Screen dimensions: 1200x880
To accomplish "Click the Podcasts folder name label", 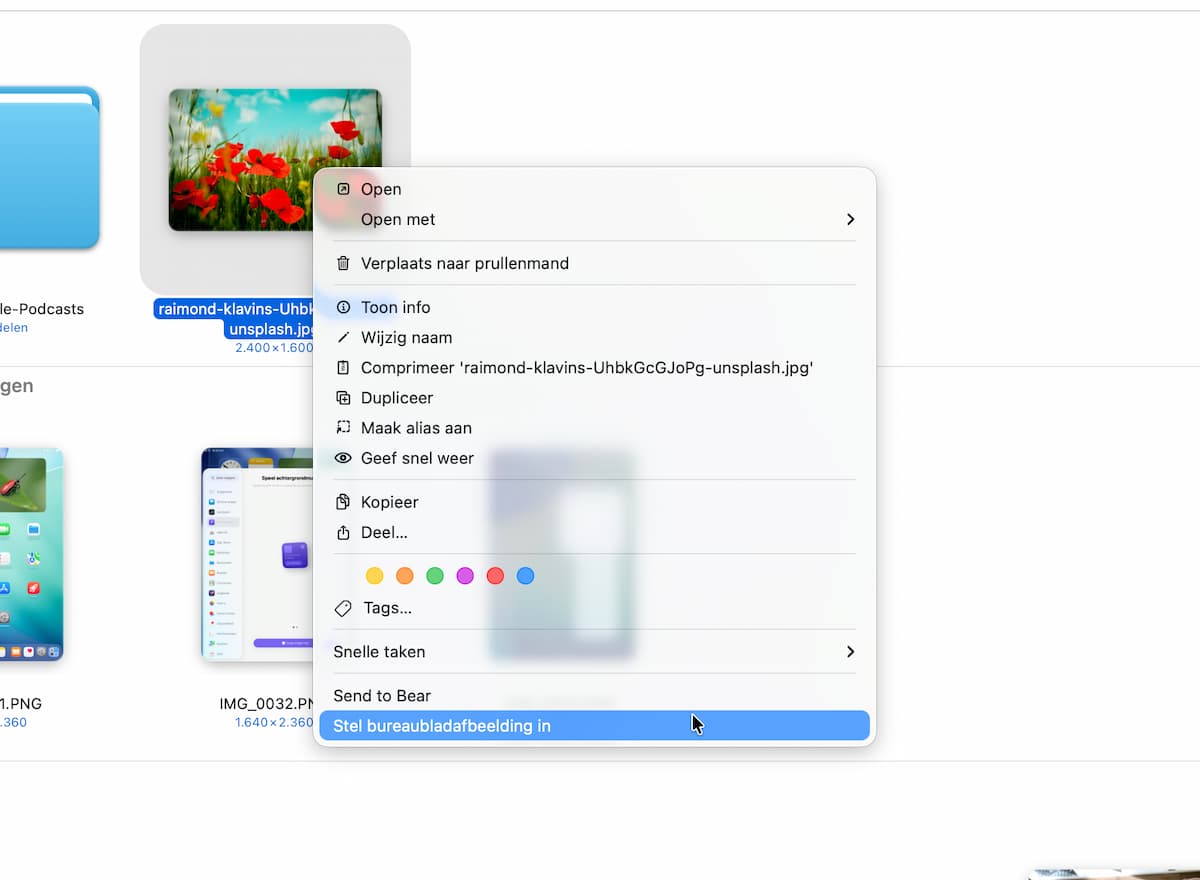I will tap(42, 309).
